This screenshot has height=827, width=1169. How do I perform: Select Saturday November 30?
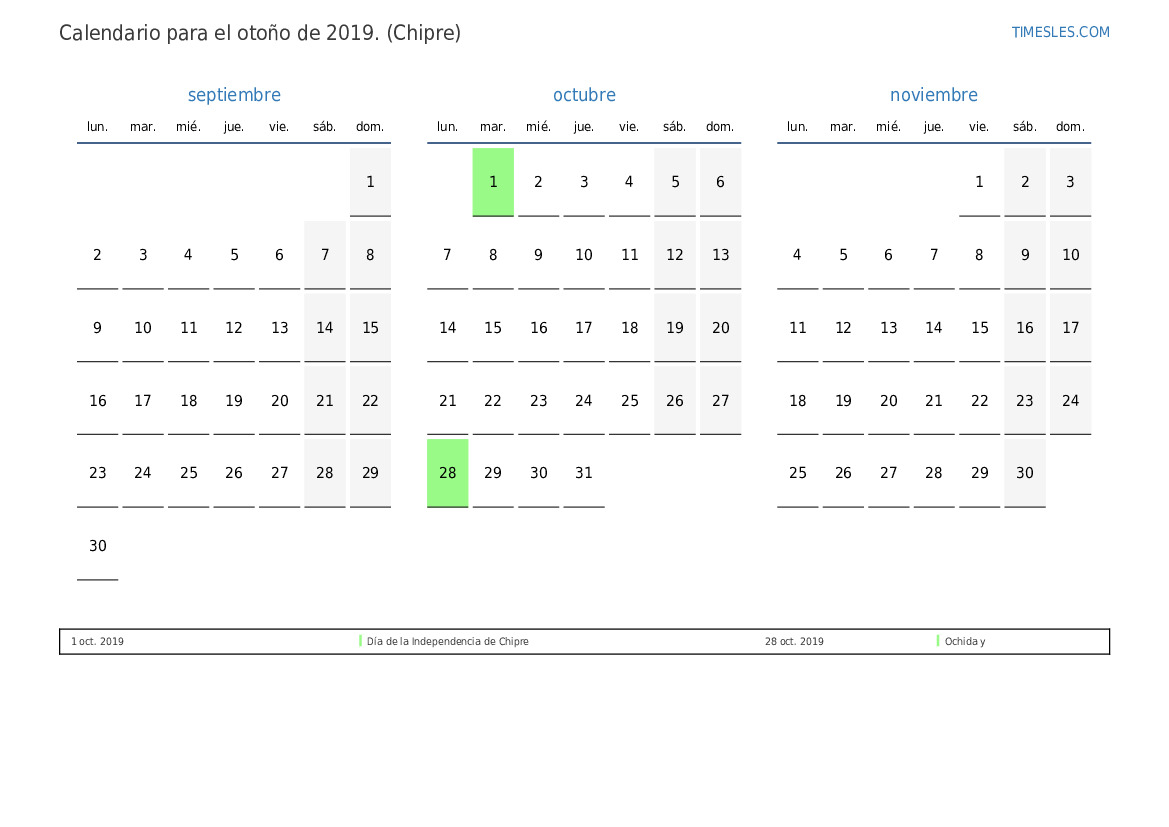click(1025, 473)
